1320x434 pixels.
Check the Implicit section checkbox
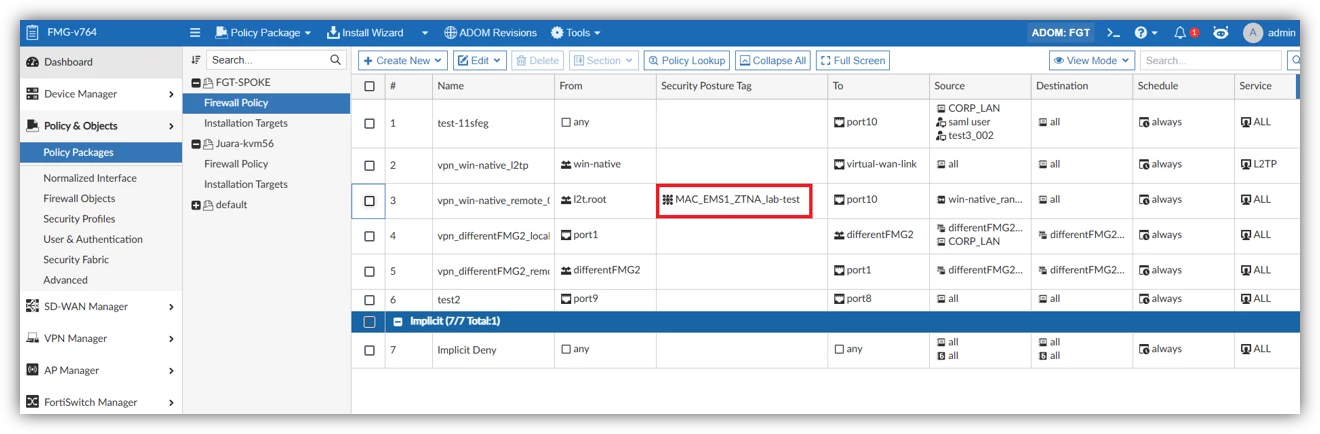[x=369, y=322]
